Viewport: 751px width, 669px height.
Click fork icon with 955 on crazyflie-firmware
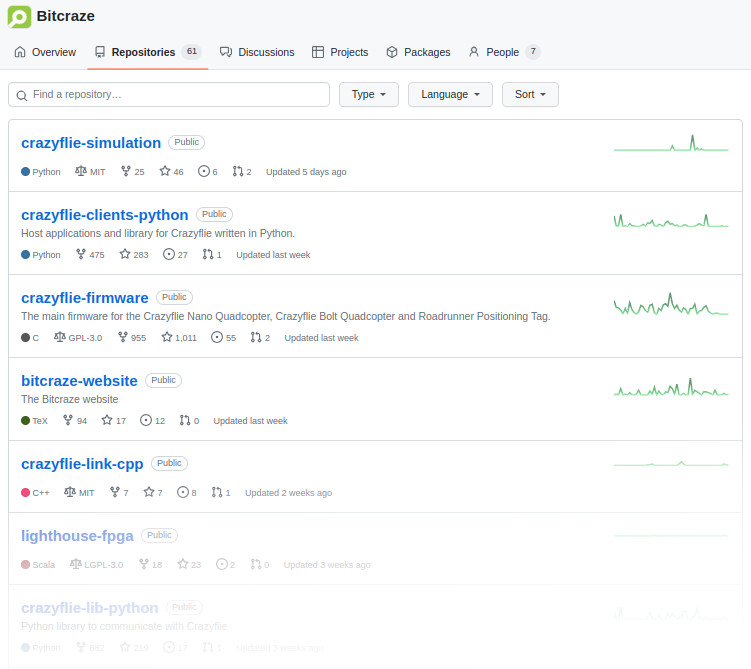pos(123,337)
